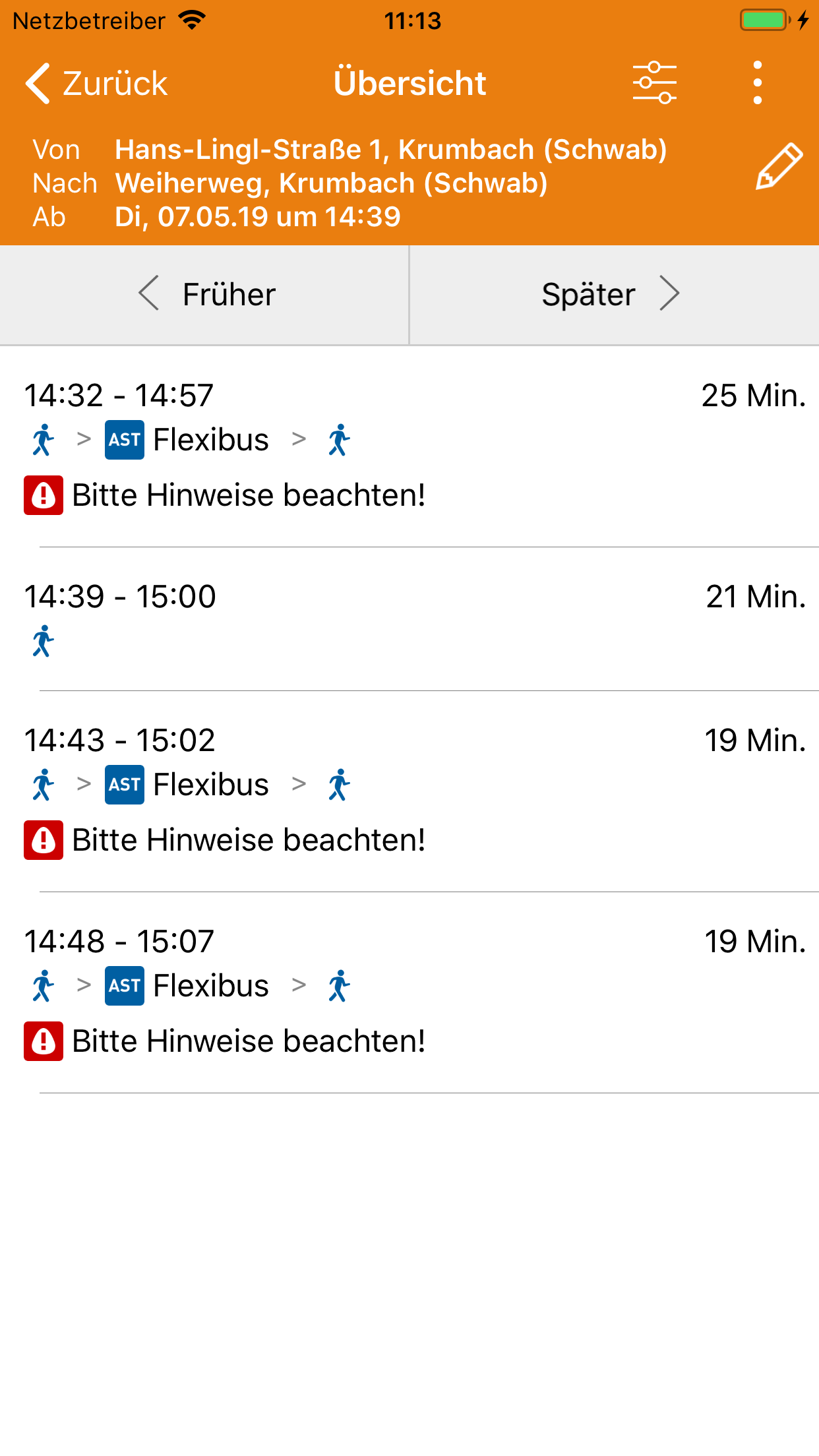Open the 14:32 - 14:57 connection details
Screen dimensions: 819x1456
[x=409, y=396]
